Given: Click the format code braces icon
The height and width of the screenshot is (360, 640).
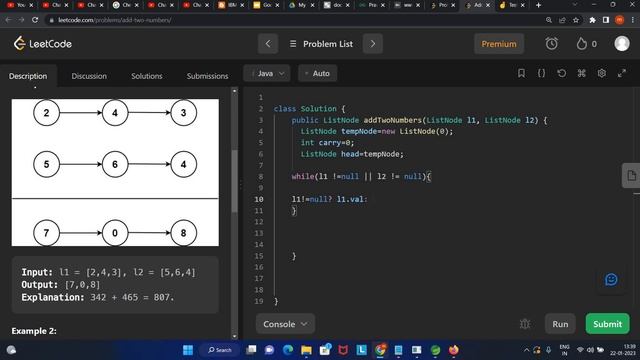Looking at the screenshot, I should point(541,73).
